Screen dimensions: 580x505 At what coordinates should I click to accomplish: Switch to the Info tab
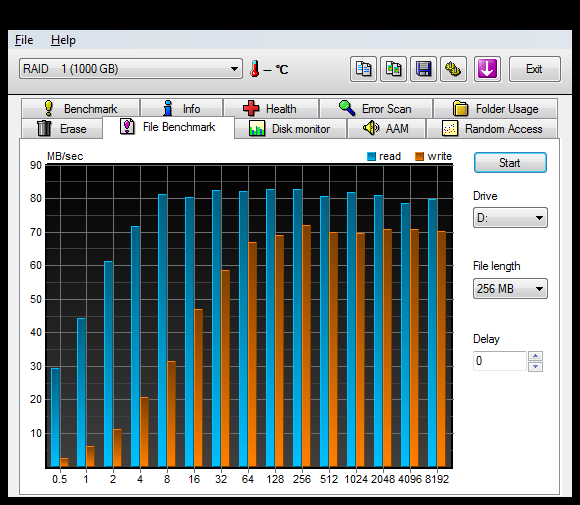pyautogui.click(x=182, y=108)
